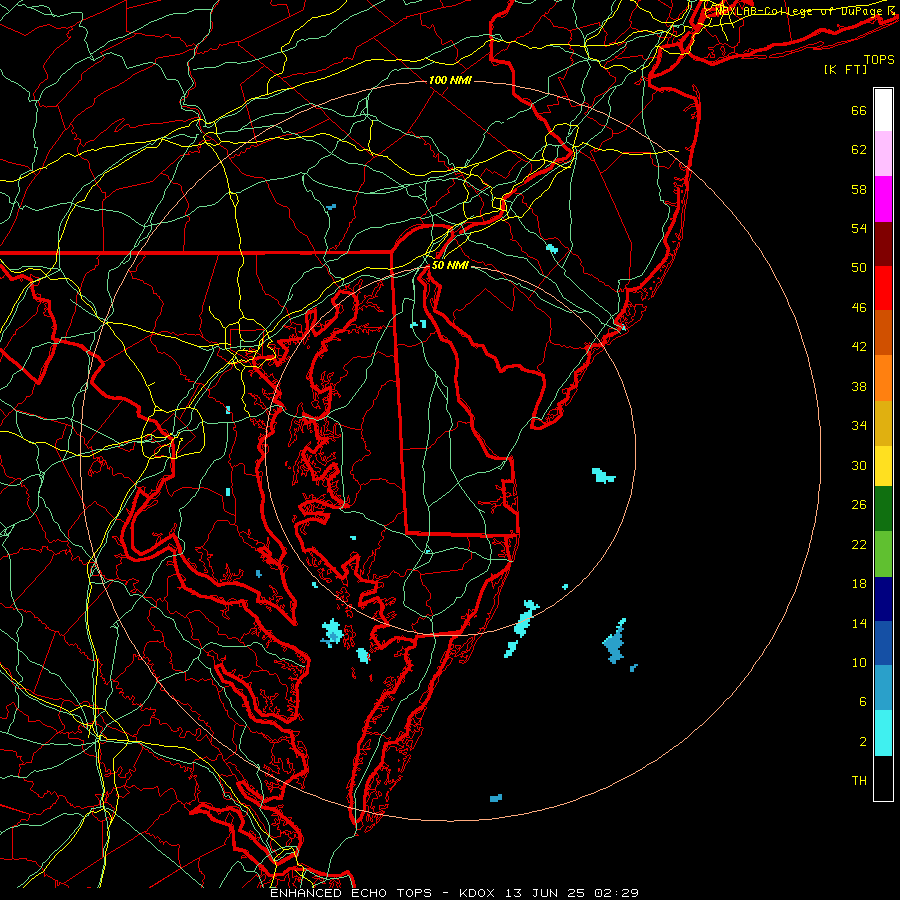
Task: Click the black TH threshold swatch
Action: (883, 778)
